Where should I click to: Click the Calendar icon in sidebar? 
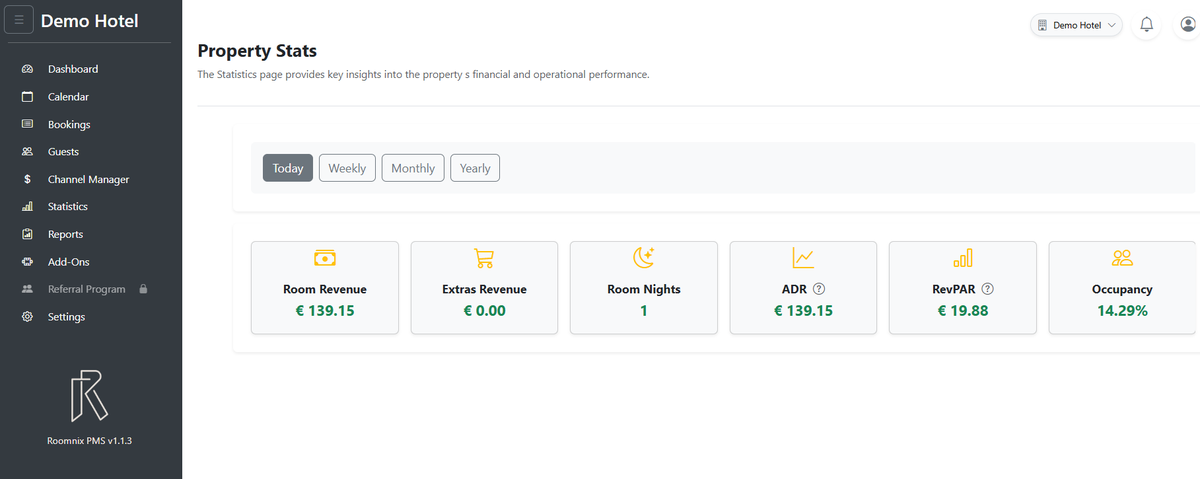coord(28,97)
